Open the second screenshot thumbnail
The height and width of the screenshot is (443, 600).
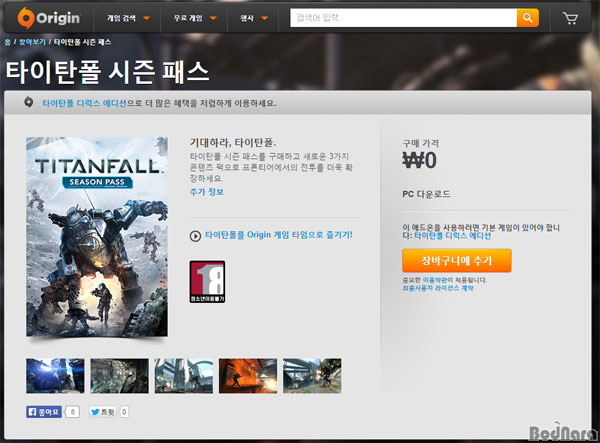[x=119, y=376]
